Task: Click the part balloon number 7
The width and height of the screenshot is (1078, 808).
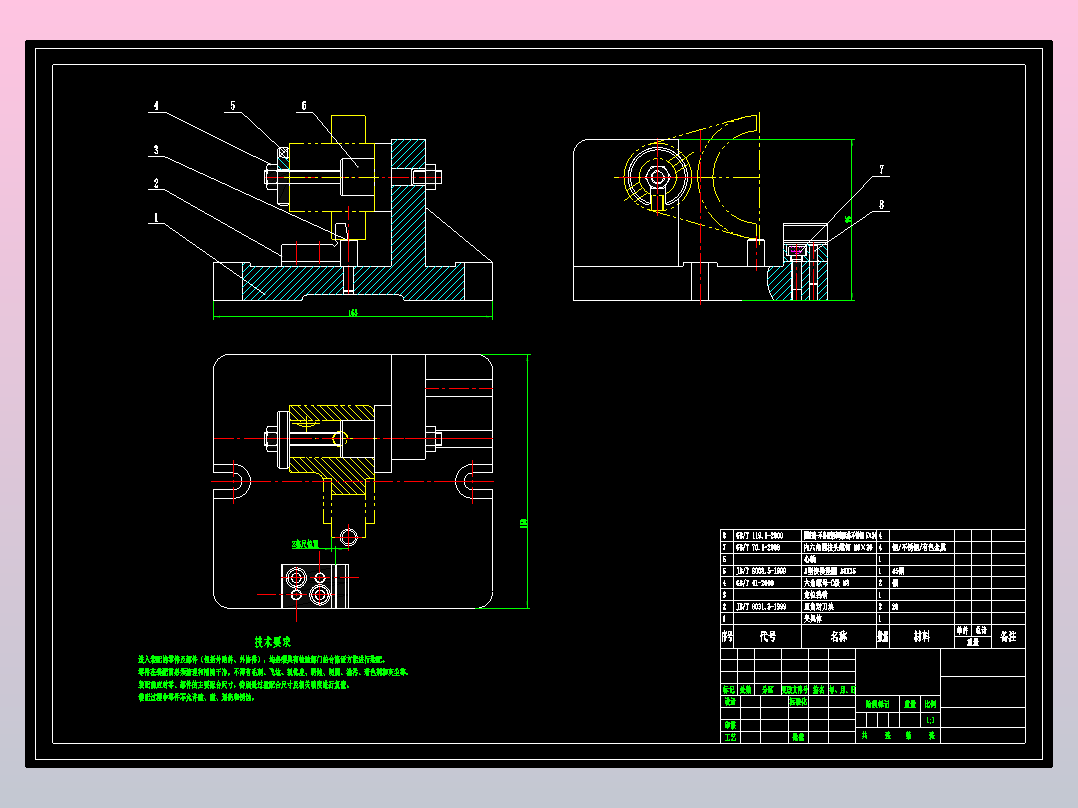Action: (881, 169)
